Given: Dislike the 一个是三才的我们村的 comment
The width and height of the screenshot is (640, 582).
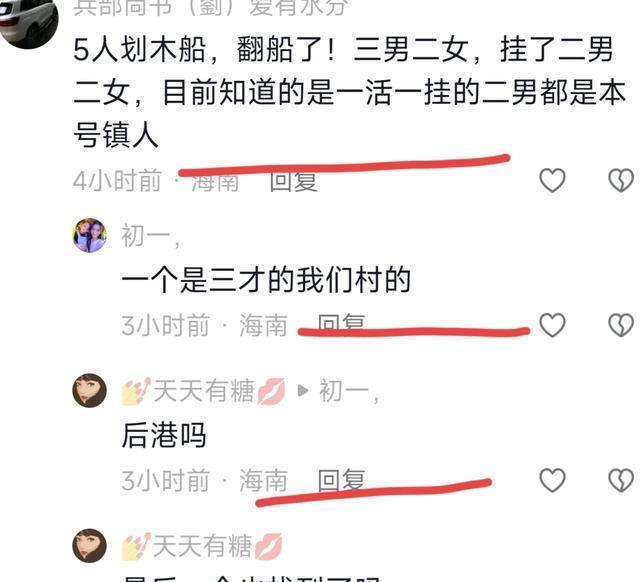Looking at the screenshot, I should pos(621,325).
